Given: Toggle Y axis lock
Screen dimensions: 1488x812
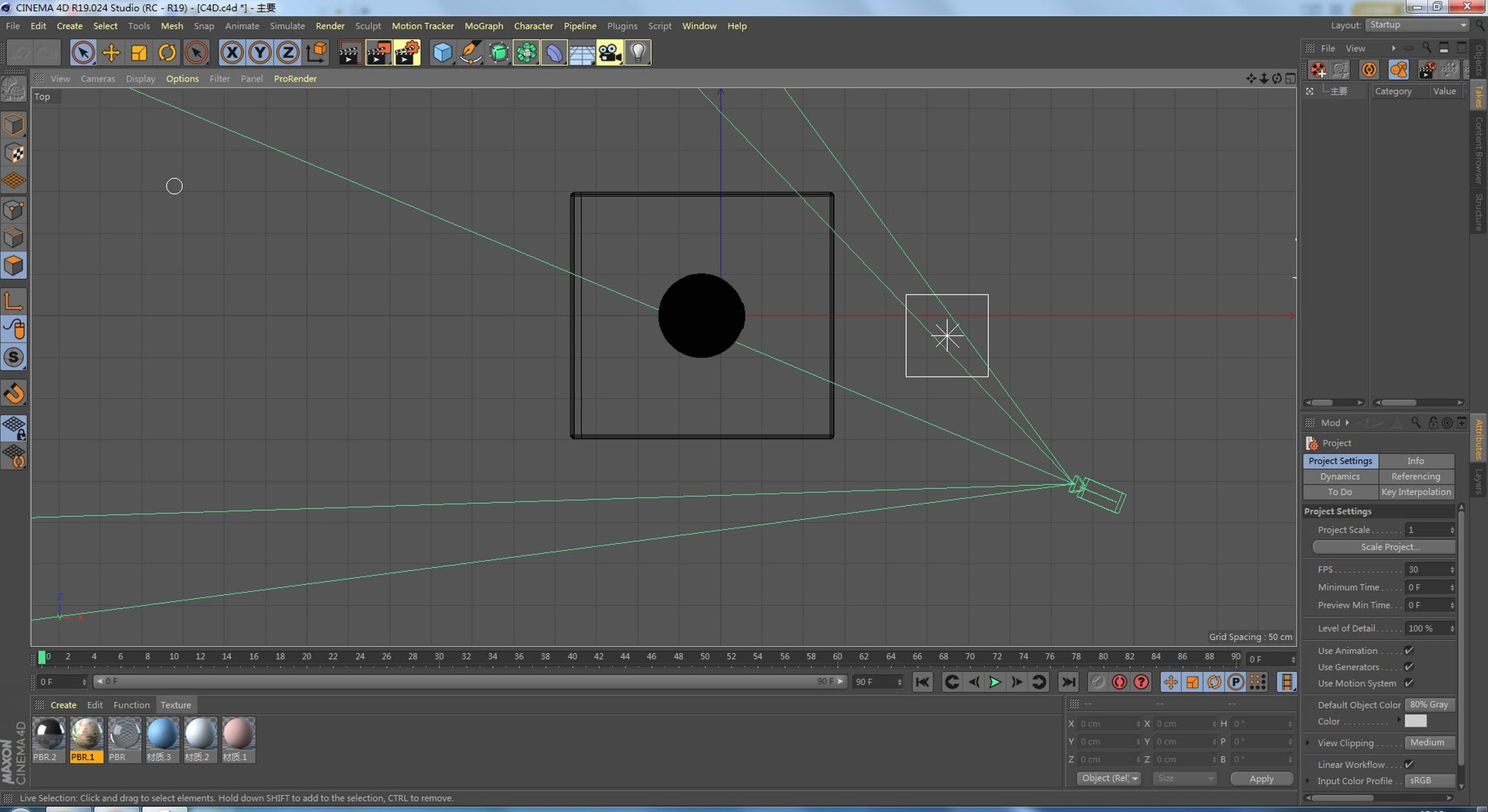Looking at the screenshot, I should [260, 53].
